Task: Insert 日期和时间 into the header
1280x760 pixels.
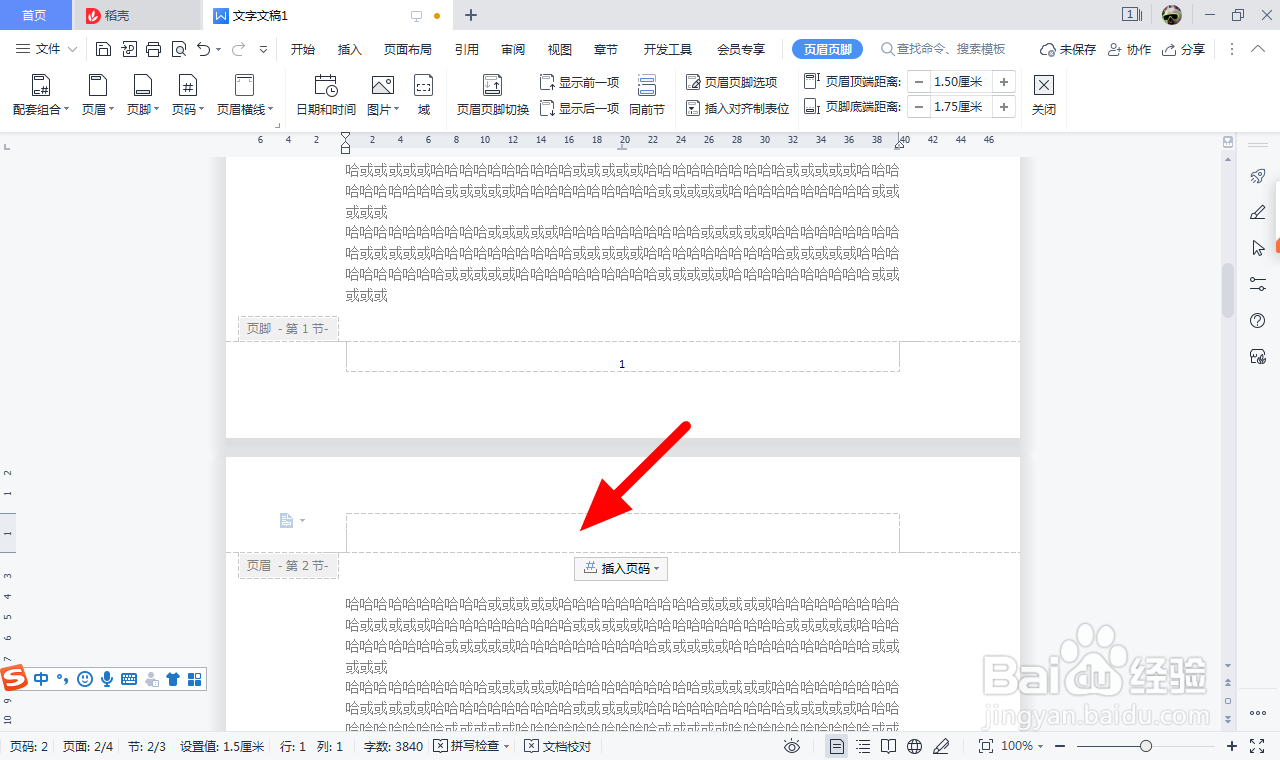Action: pyautogui.click(x=326, y=96)
